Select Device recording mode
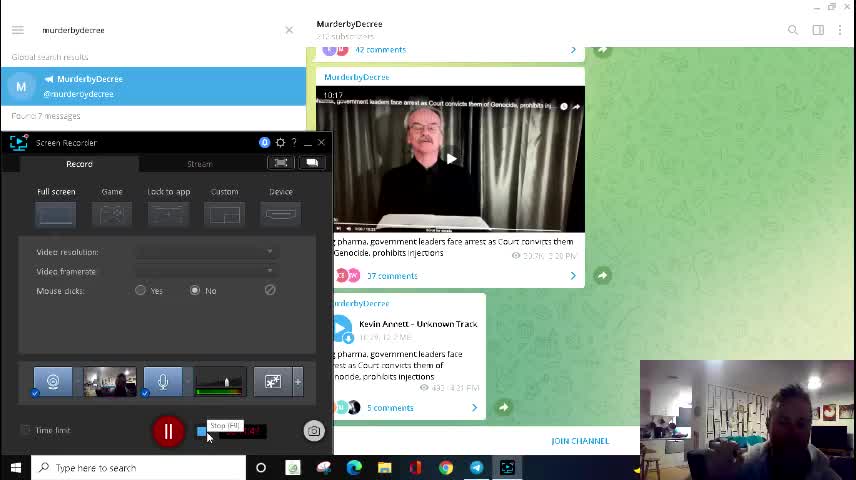856x480 pixels. point(281,208)
